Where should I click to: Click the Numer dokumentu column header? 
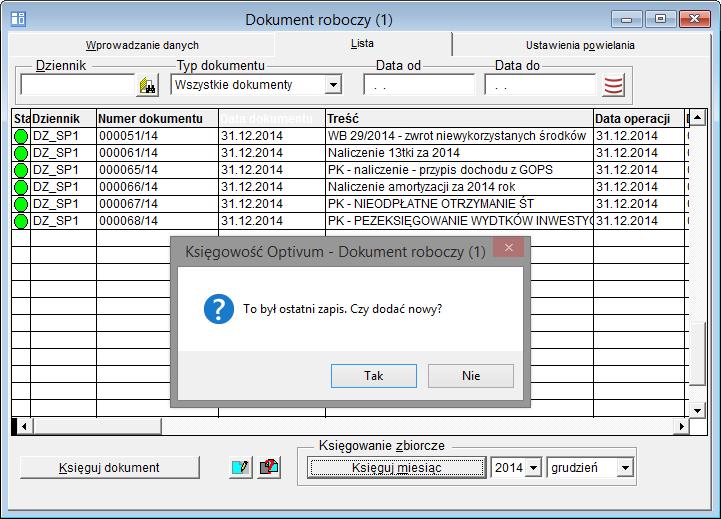pos(157,119)
